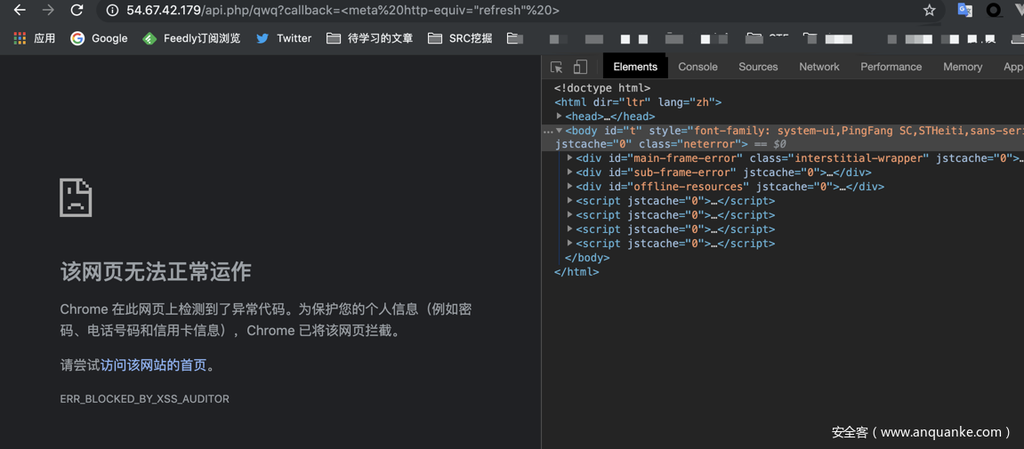
Task: Bookmark this page with star icon
Action: (x=929, y=11)
